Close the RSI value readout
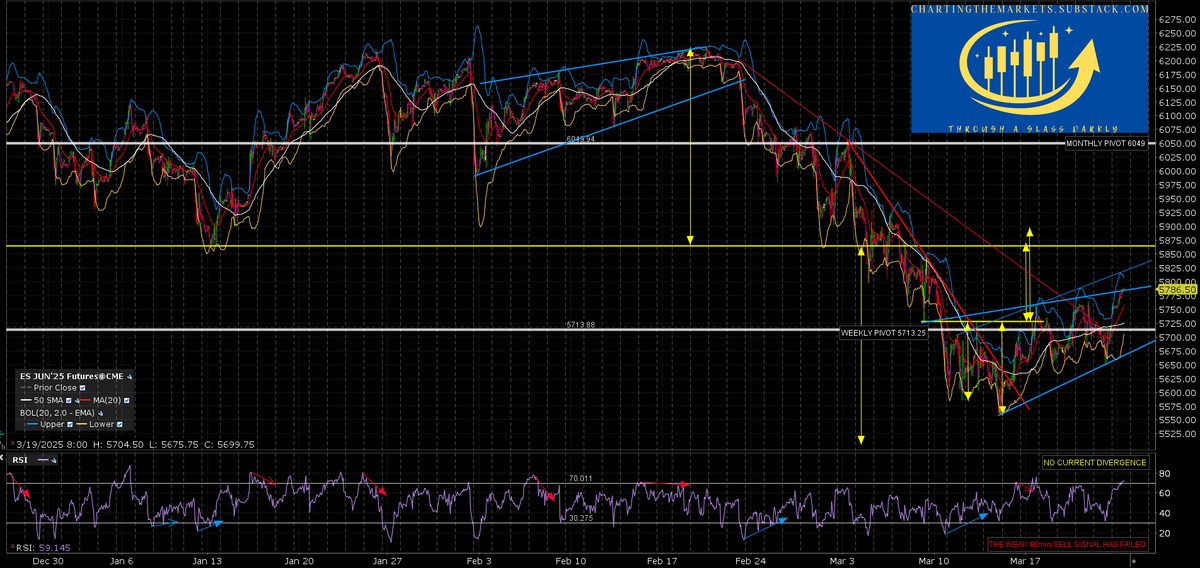The width and height of the screenshot is (1200, 568). click(12, 547)
